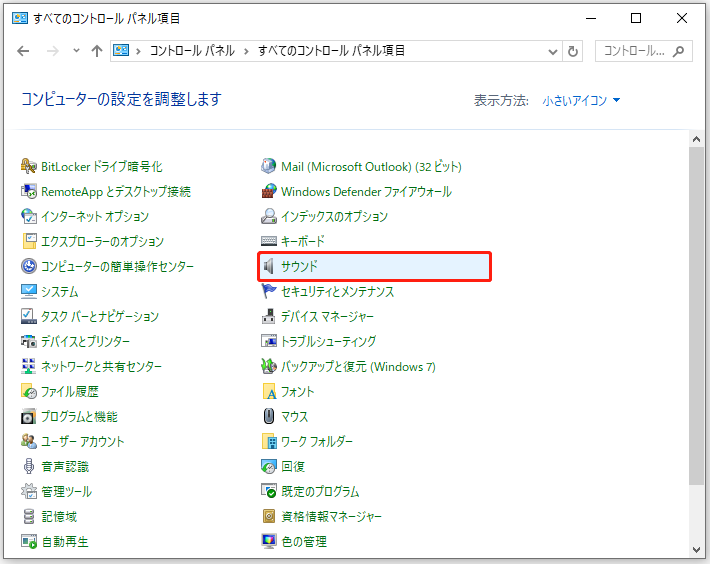The height and width of the screenshot is (564, 710).
Task: Click the キーボード icon
Action: (269, 241)
